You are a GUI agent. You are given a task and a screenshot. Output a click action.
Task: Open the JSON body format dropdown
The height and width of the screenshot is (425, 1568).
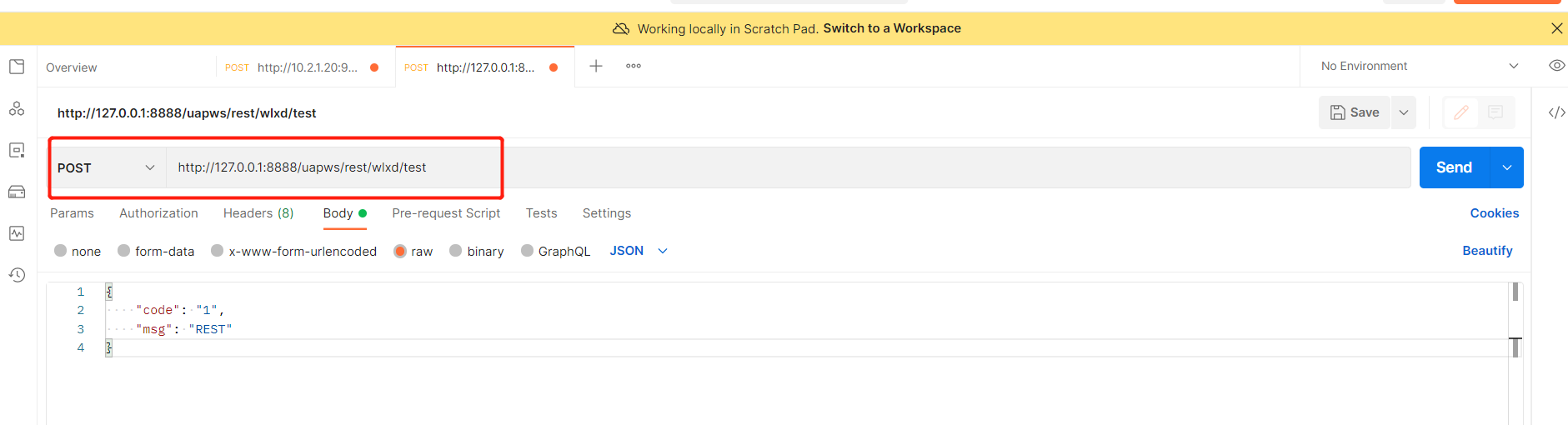click(639, 251)
